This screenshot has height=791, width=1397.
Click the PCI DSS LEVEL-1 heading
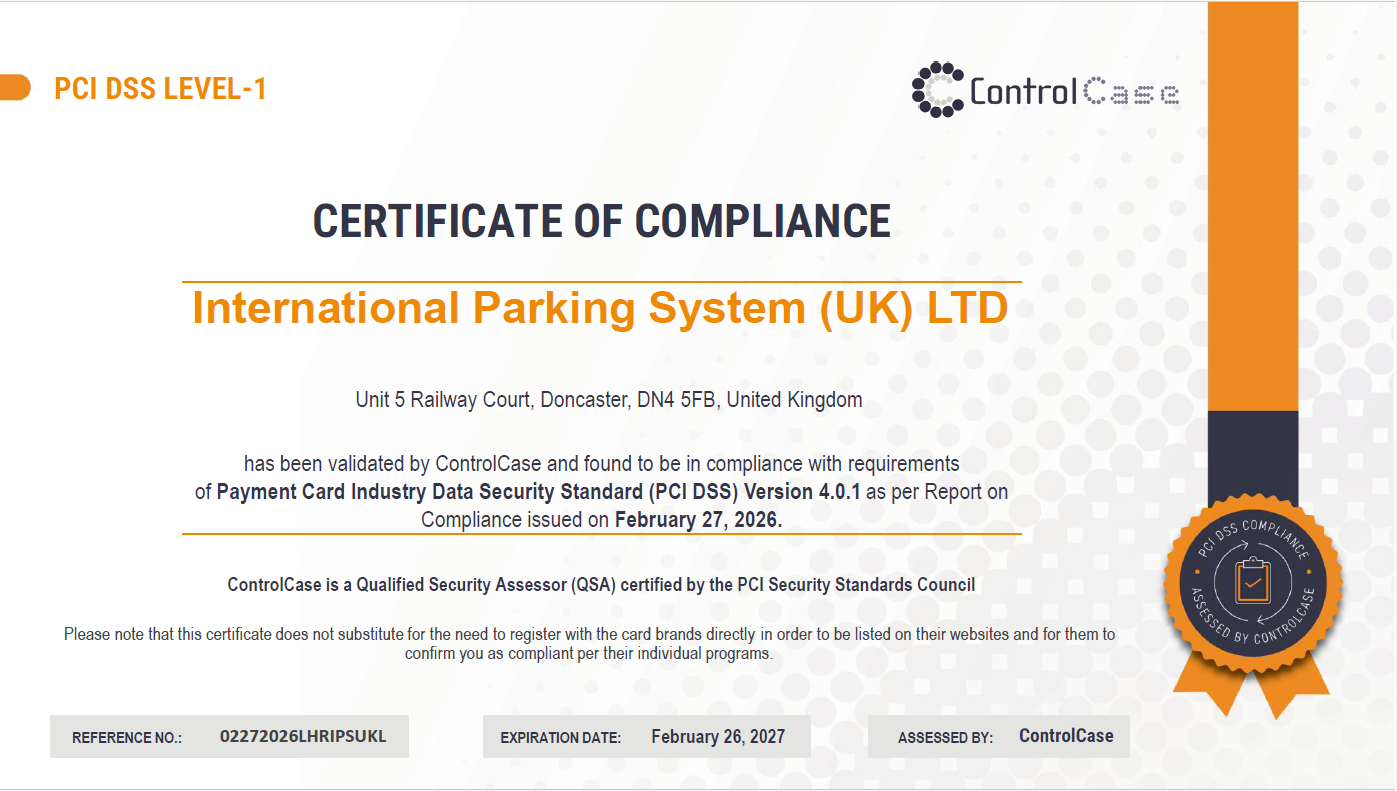(160, 89)
